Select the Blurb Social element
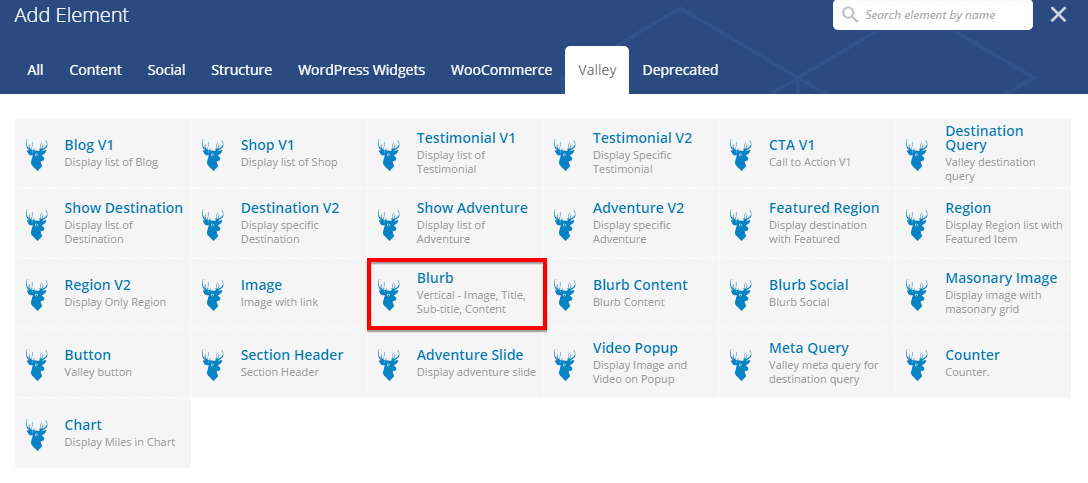1088x483 pixels. click(808, 285)
